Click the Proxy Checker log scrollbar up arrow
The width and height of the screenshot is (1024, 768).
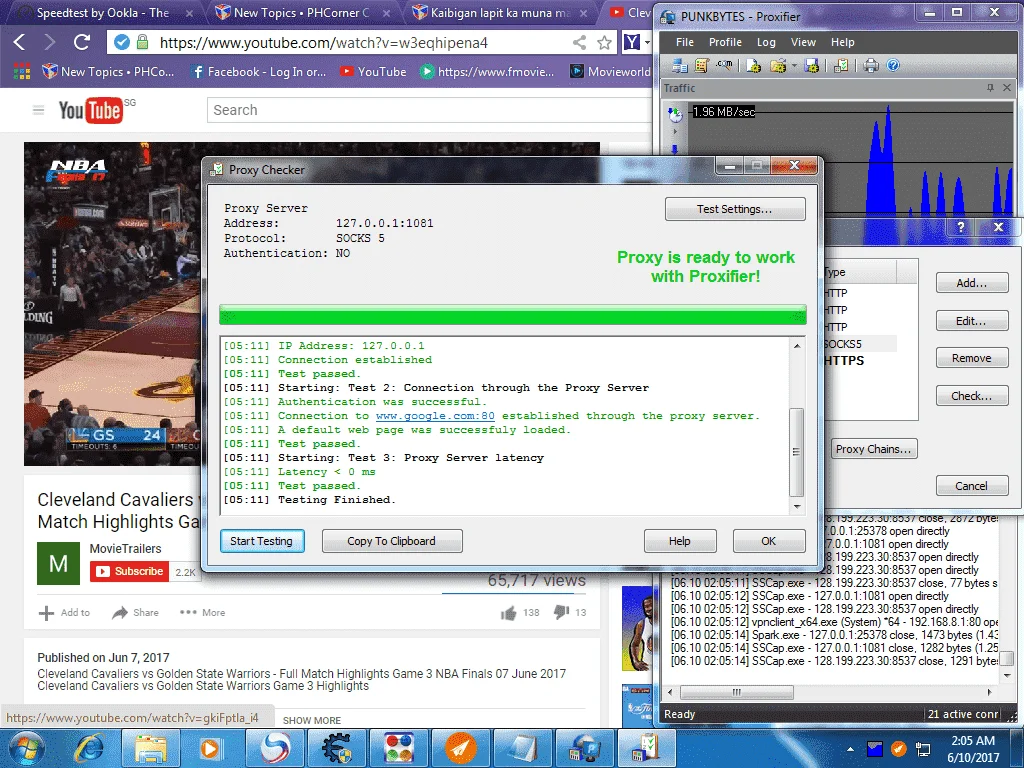point(797,345)
